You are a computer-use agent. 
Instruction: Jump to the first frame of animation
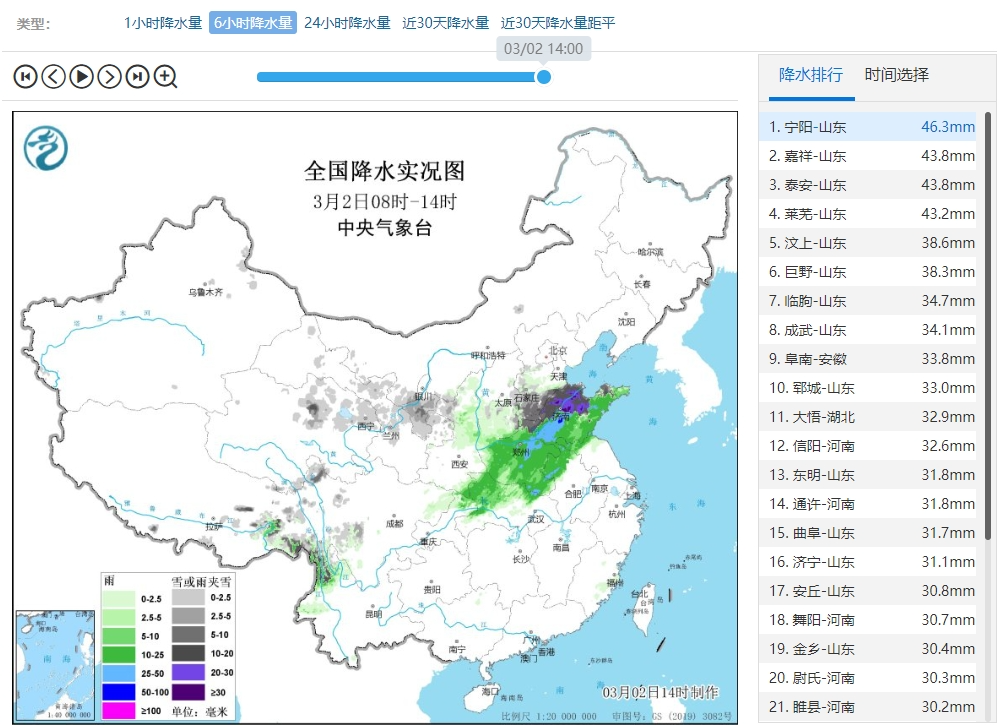tap(25, 76)
